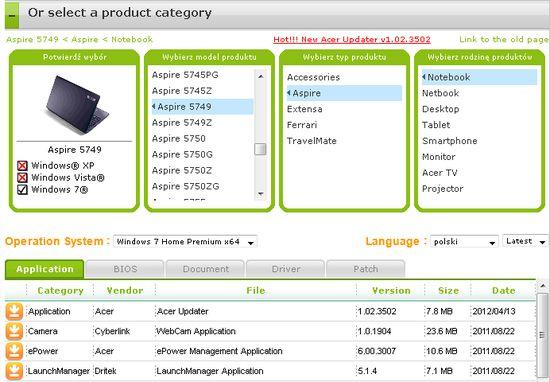Toggle the Windows XP checkbox

click(22, 166)
